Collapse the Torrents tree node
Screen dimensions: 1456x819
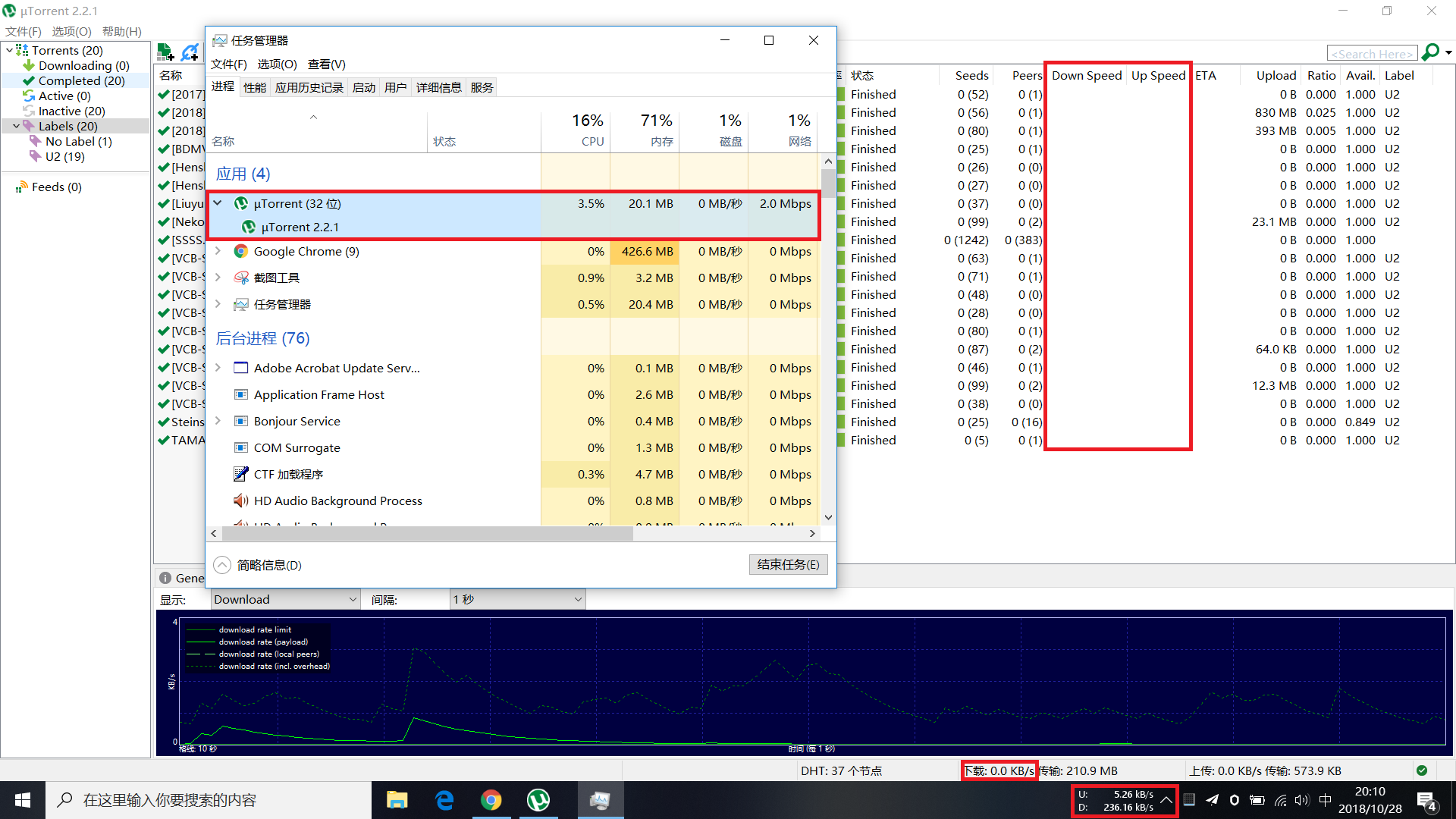[9, 50]
